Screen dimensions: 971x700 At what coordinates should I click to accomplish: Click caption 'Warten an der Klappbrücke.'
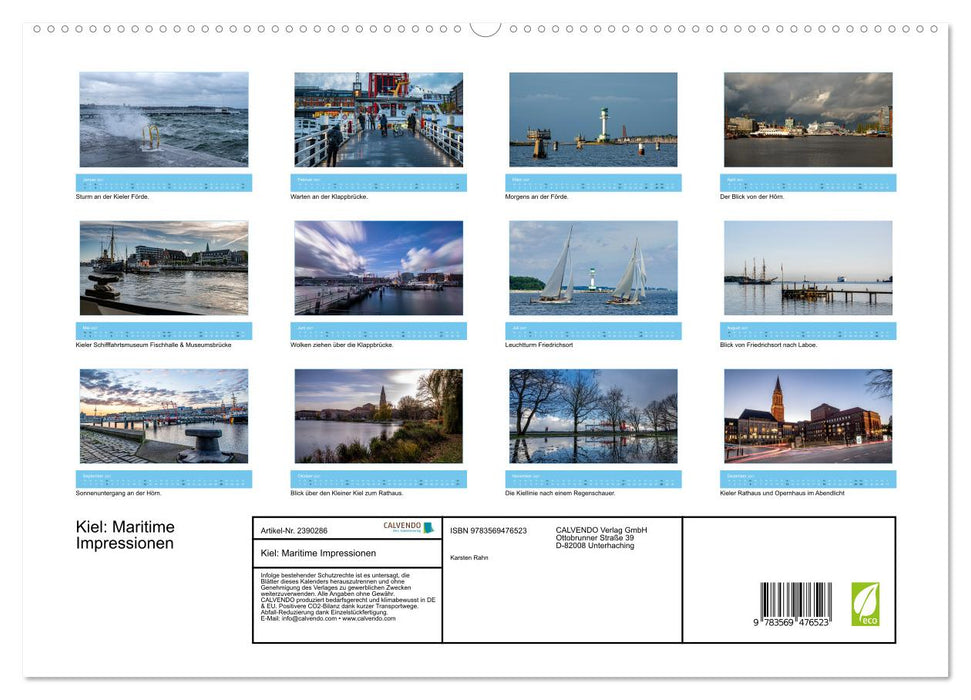[x=329, y=197]
